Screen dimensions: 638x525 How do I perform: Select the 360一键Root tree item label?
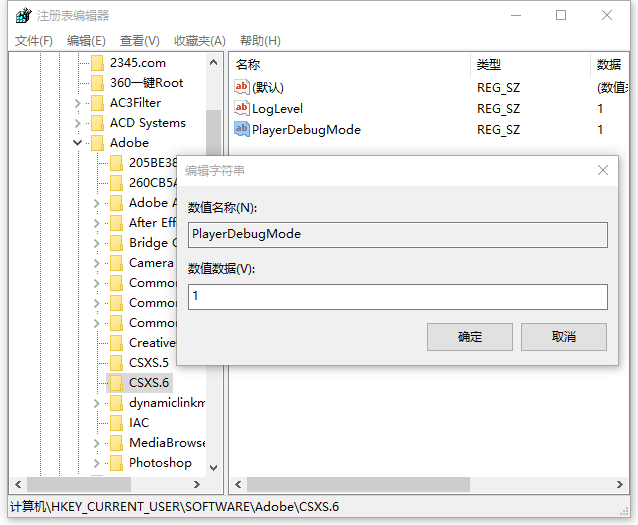coord(146,83)
